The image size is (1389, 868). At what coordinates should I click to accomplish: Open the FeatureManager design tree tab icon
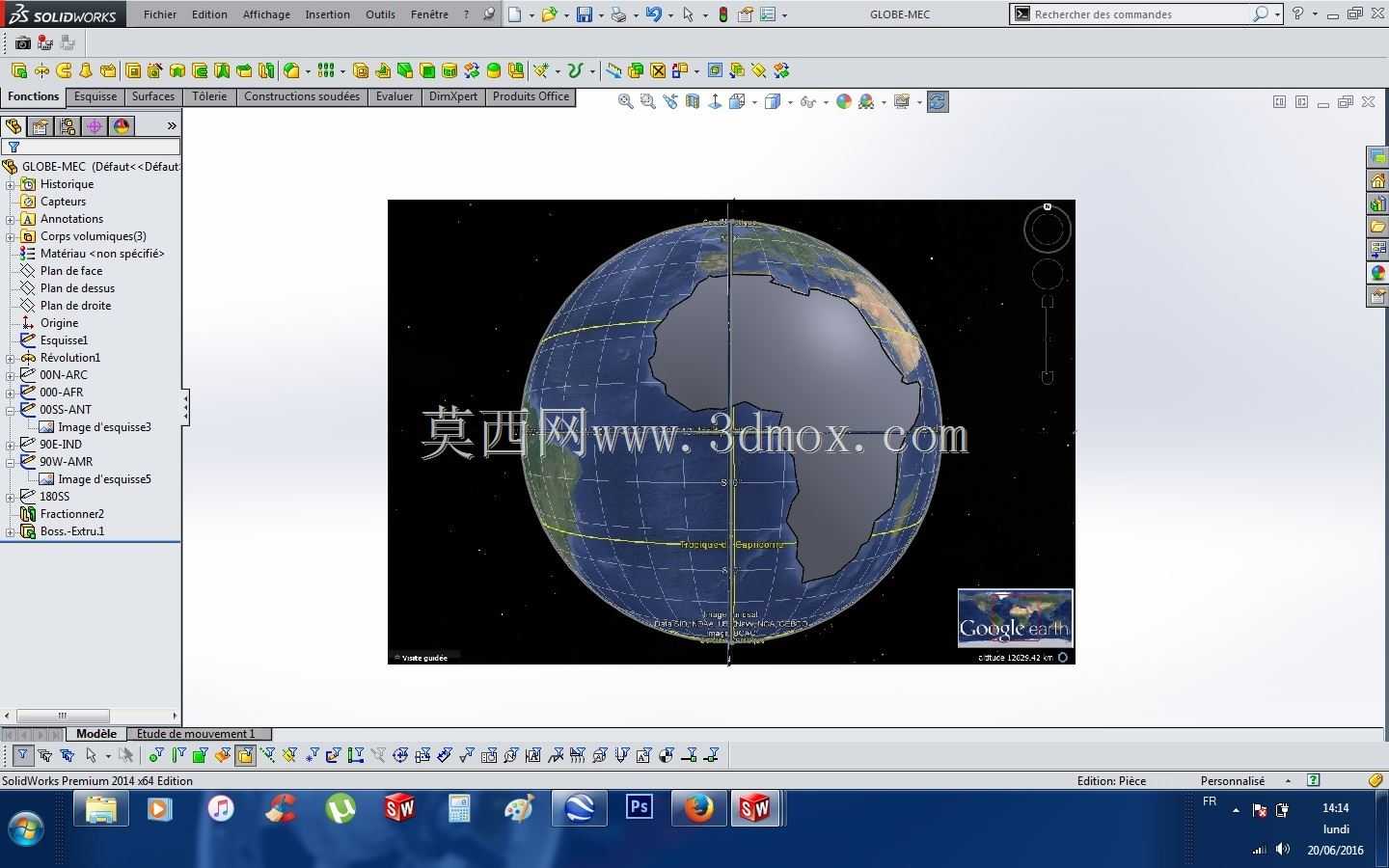pyautogui.click(x=14, y=126)
